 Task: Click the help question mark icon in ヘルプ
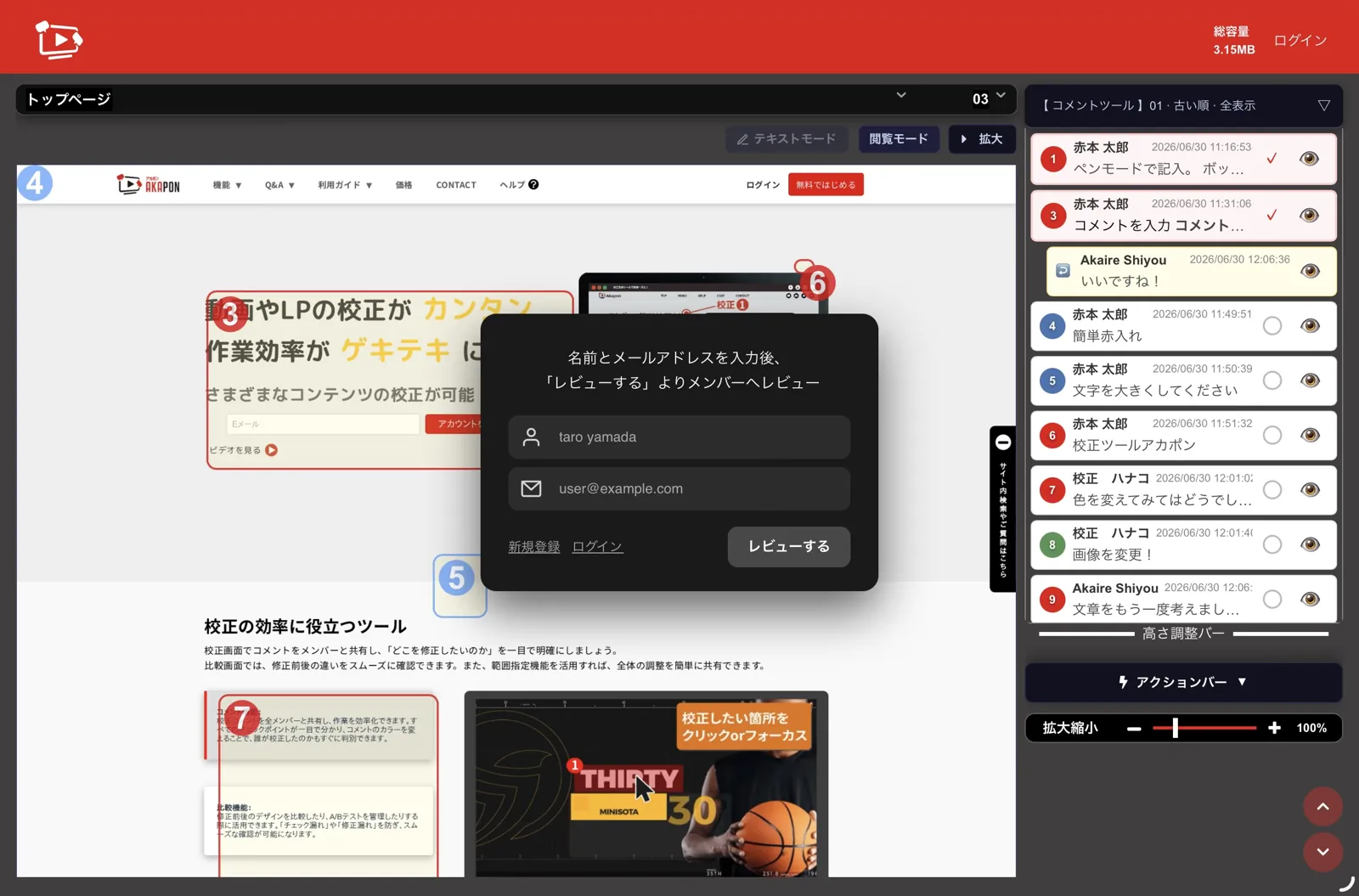click(x=533, y=184)
